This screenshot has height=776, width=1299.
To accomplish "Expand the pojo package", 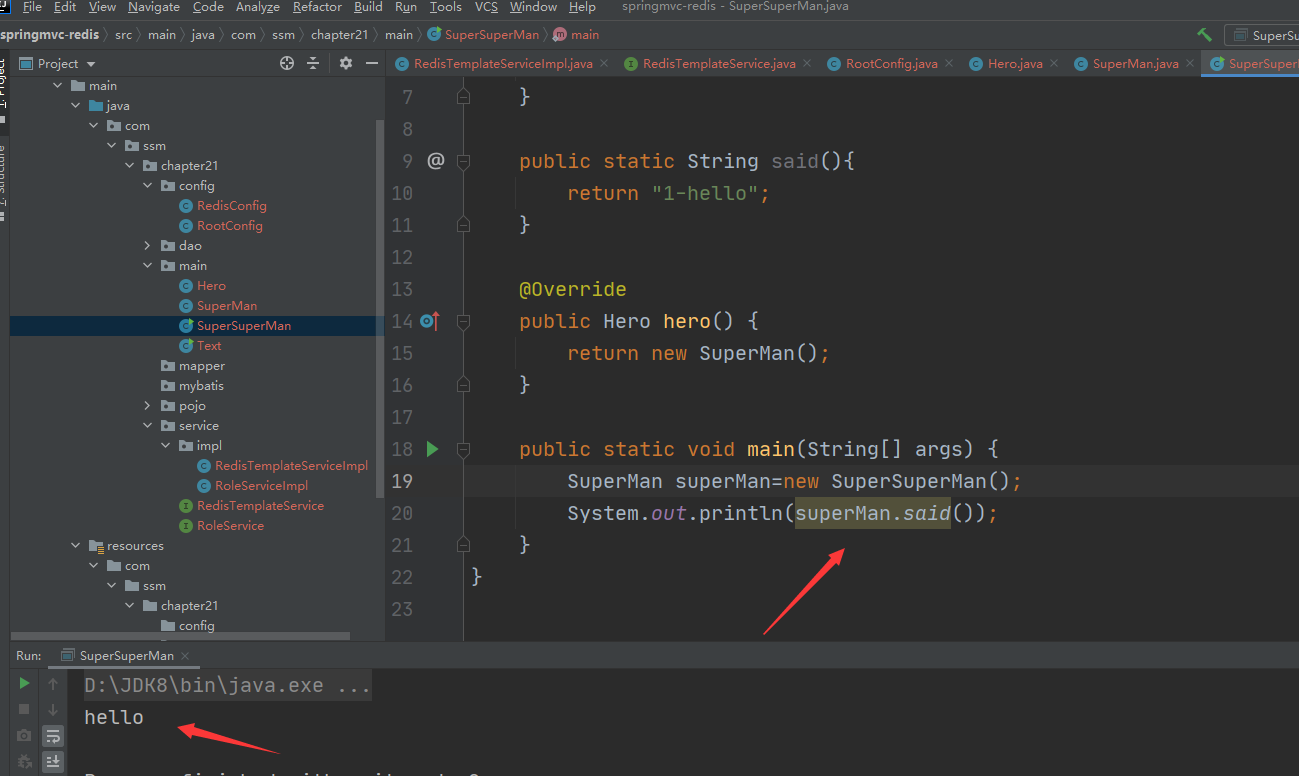I will tap(147, 406).
